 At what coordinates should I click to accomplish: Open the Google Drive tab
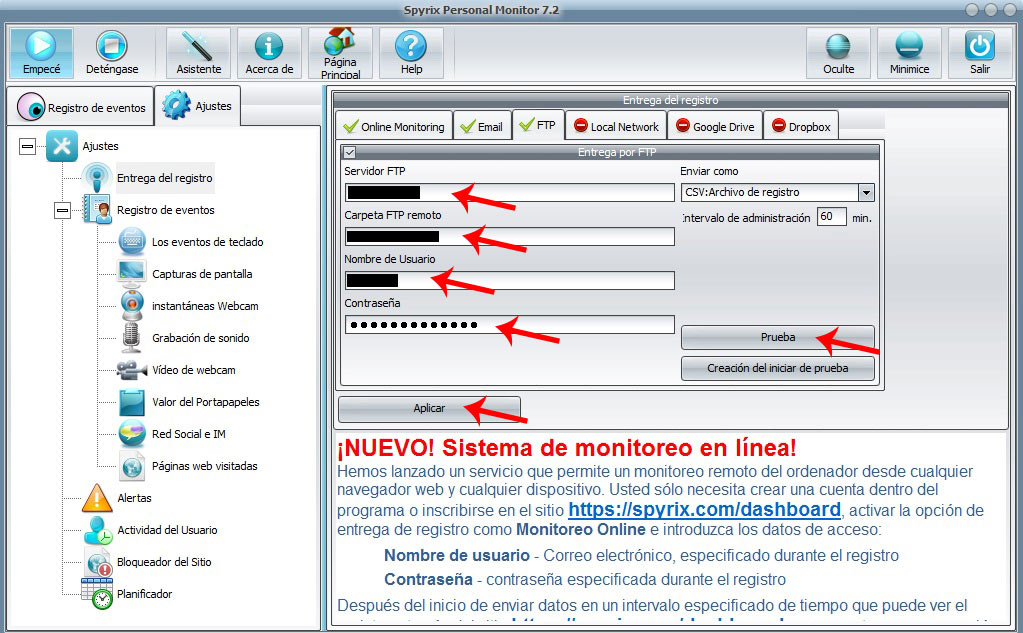[715, 126]
